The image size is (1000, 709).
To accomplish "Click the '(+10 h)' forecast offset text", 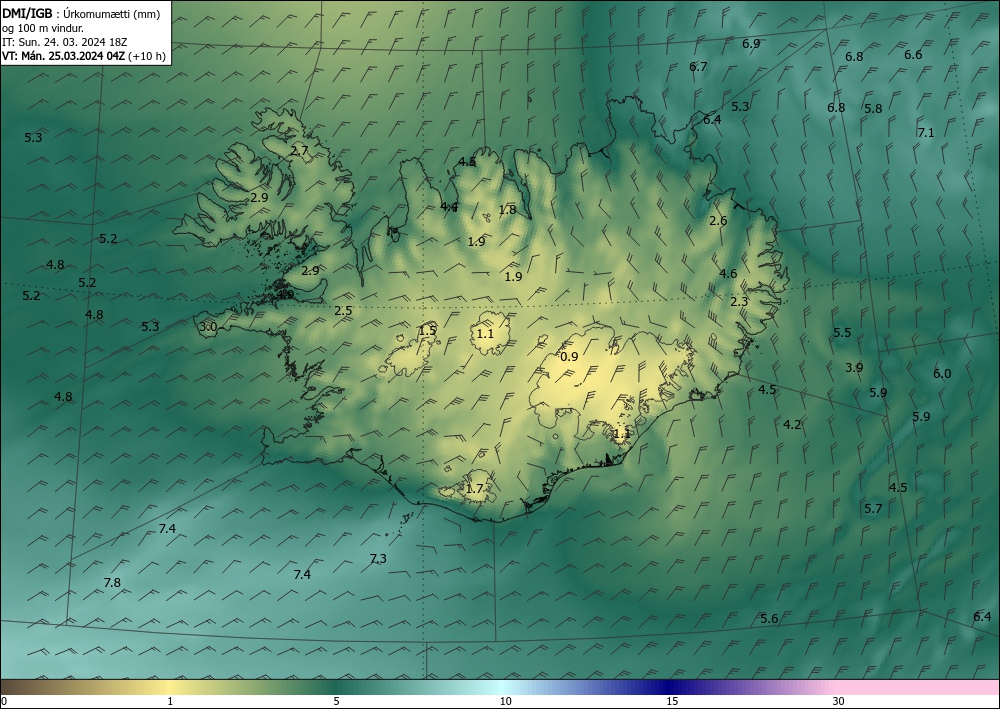I will 147,56.
